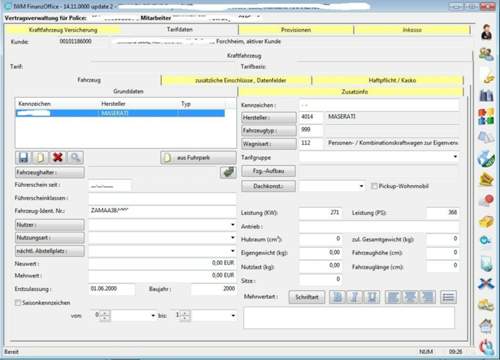Click the Fahrzeughalter button
Image resolution: width=500 pixels, height=360 pixels.
point(50,172)
